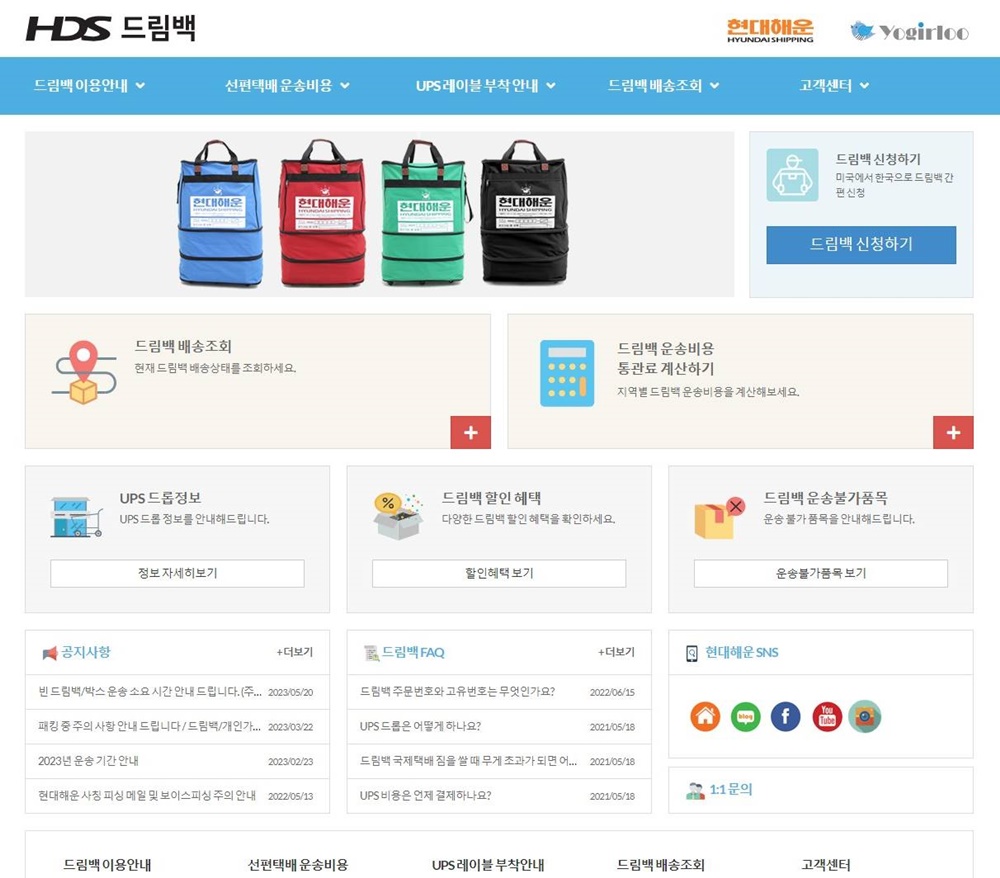Screen dimensions: 1000x878
Task: Click the phone icon beside 현대해운 SNS
Action: (x=692, y=653)
